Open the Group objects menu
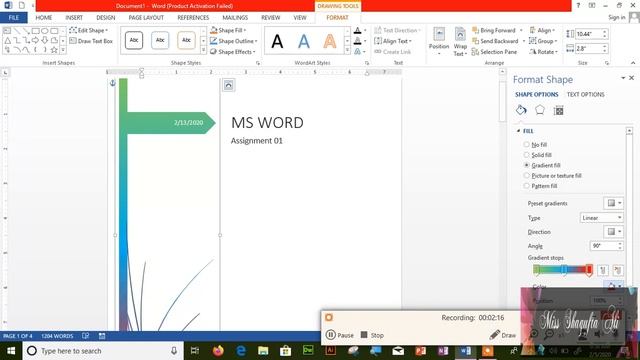This screenshot has width=640, height=360. point(543,41)
